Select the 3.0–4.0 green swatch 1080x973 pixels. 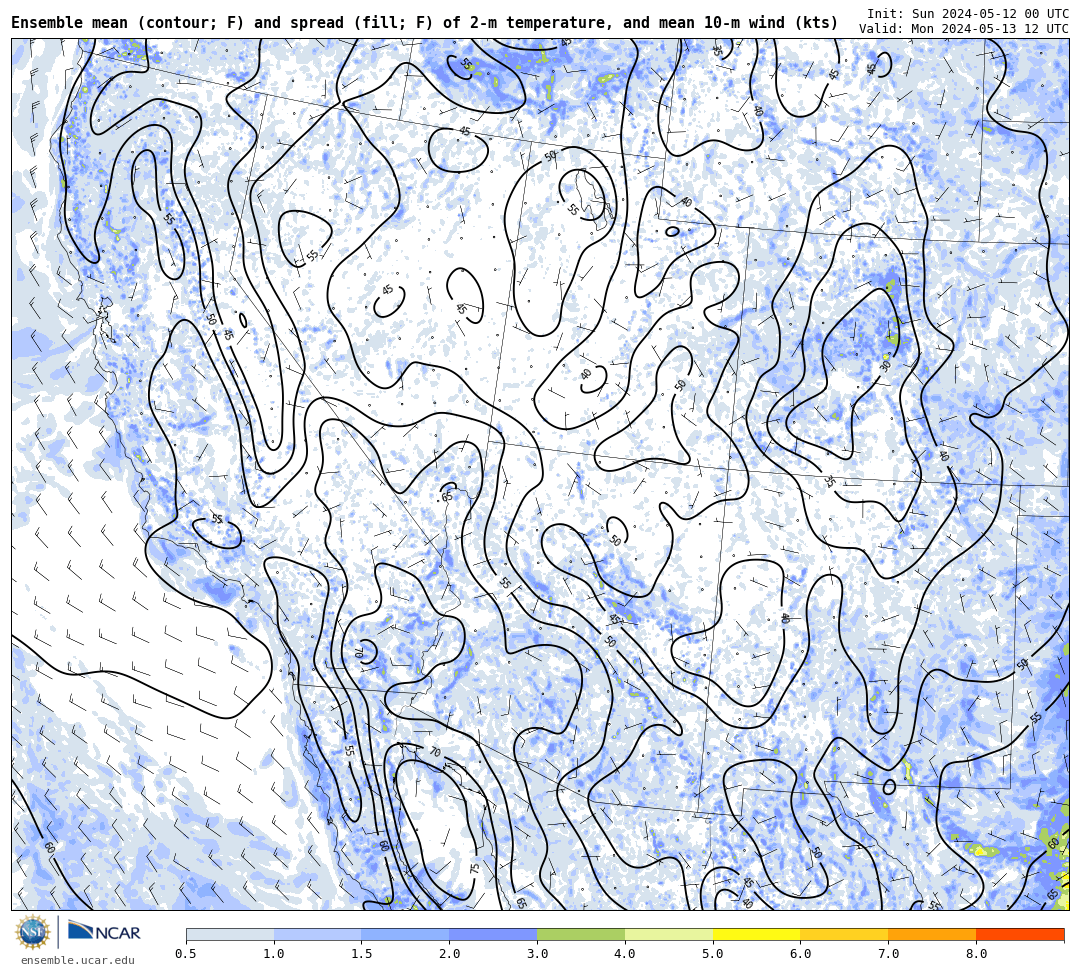point(581,934)
